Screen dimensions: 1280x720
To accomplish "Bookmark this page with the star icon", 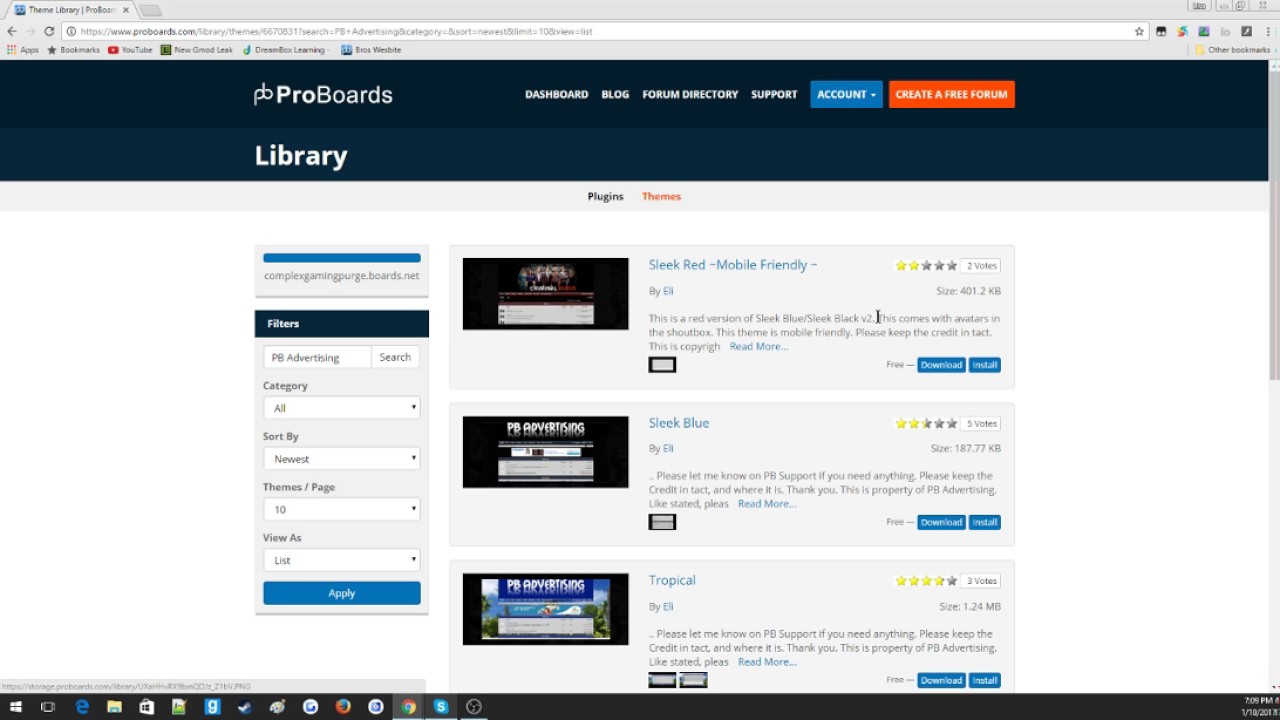I will (x=1139, y=31).
